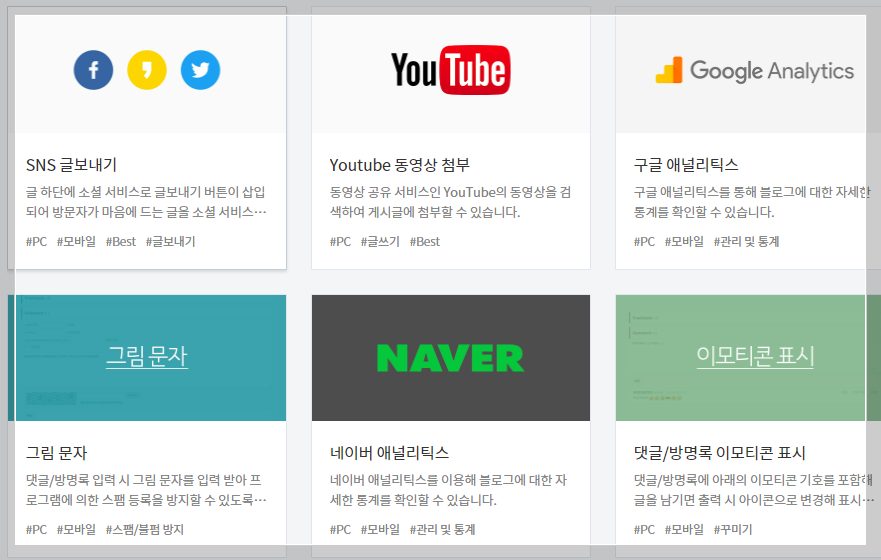Click #모바일 tag in 그림 문자 card
881x560 pixels.
pos(76,529)
